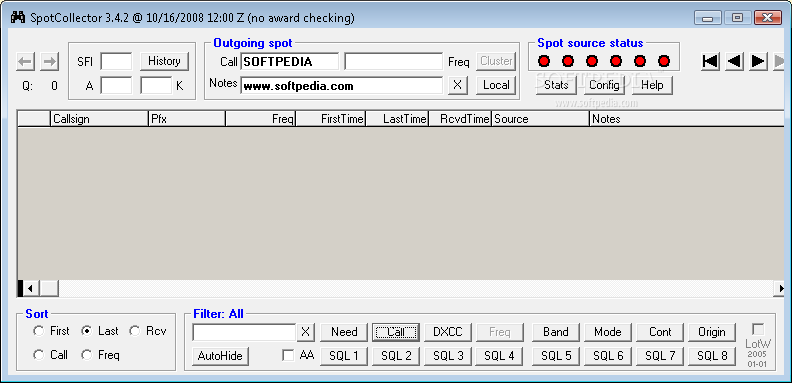Run the SQL 2 filter
The width and height of the screenshot is (792, 383).
coord(396,356)
